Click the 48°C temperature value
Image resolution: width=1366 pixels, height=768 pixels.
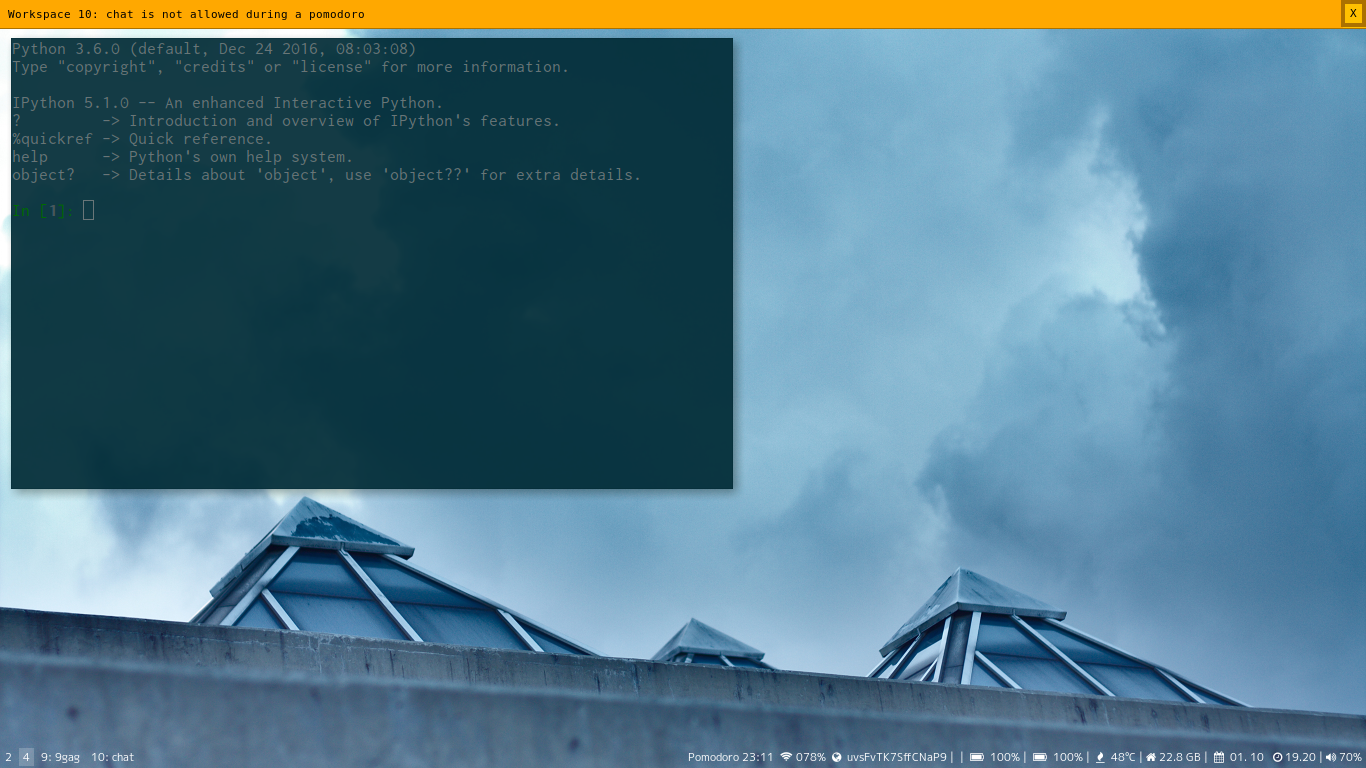1123,757
